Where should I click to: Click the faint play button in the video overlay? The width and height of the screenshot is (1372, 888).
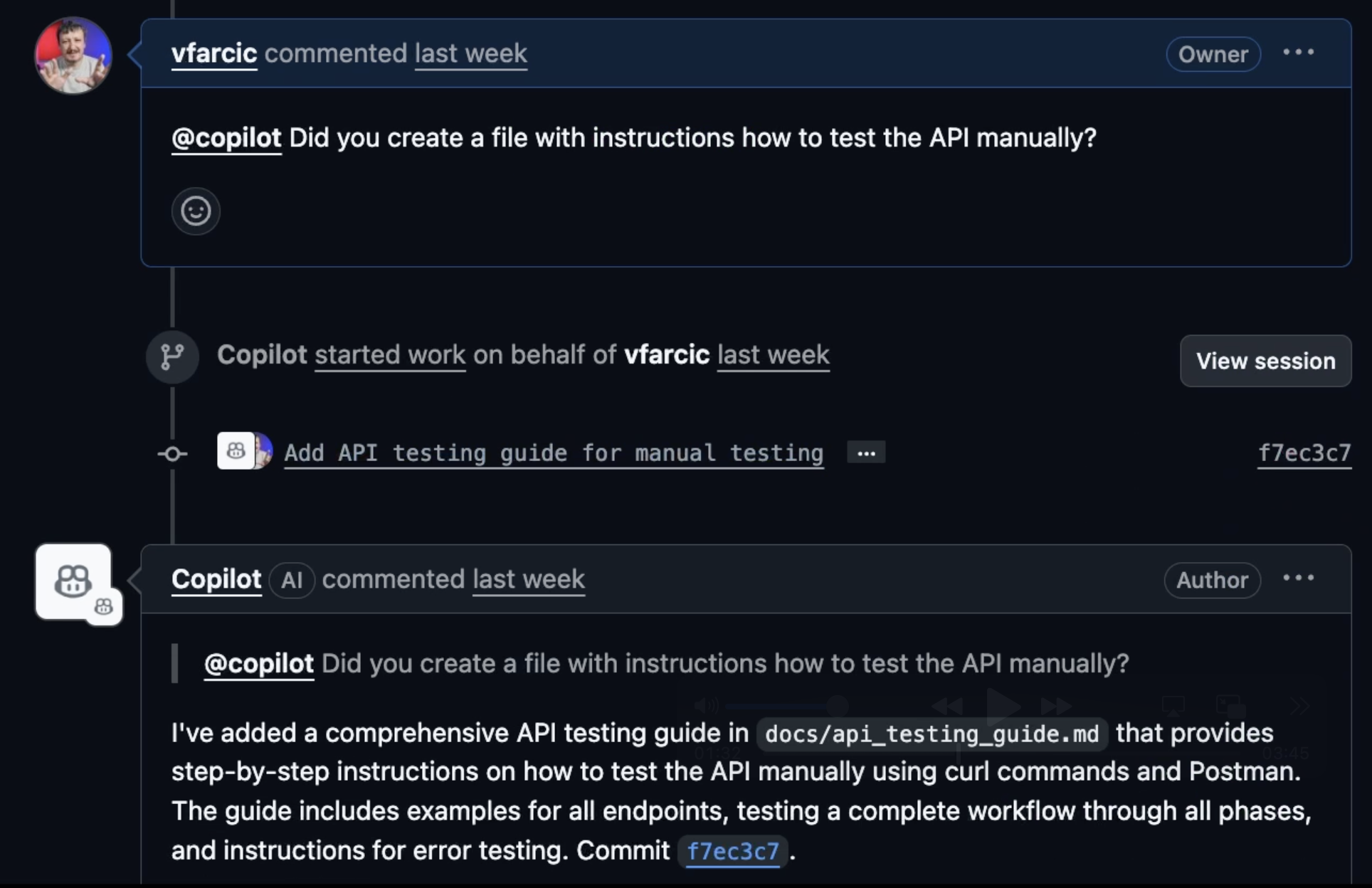click(1002, 706)
